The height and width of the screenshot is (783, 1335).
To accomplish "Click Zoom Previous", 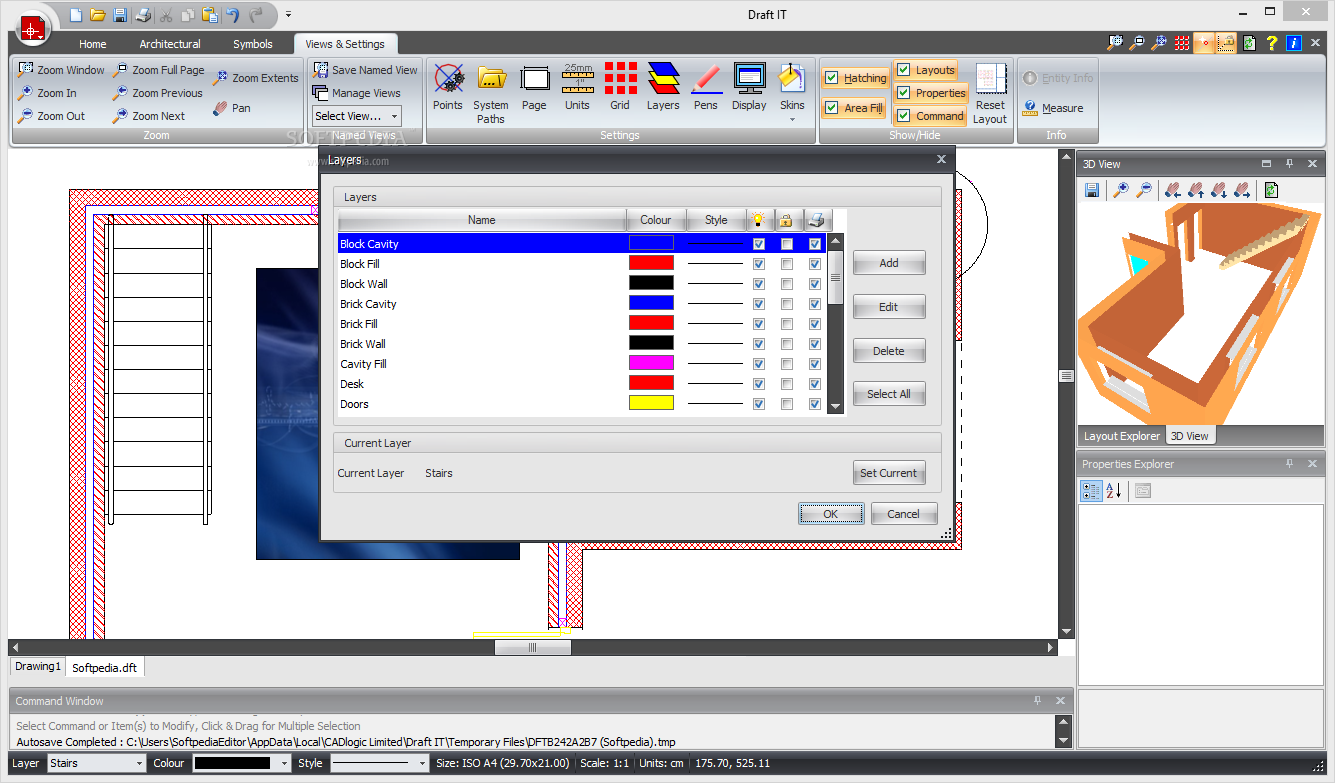I will [x=158, y=93].
